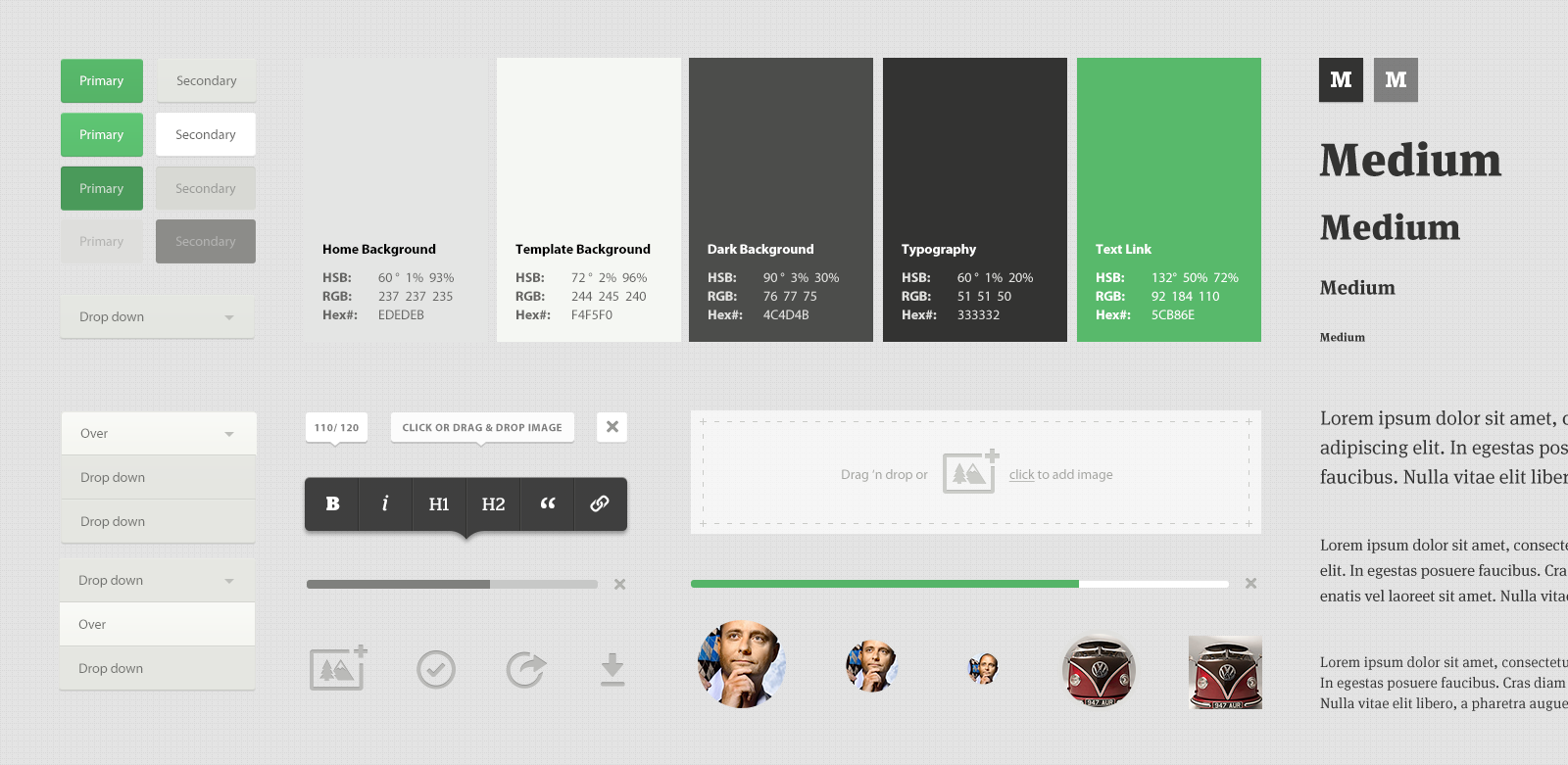1568x765 pixels.
Task: Click the download arrow icon
Action: (612, 669)
